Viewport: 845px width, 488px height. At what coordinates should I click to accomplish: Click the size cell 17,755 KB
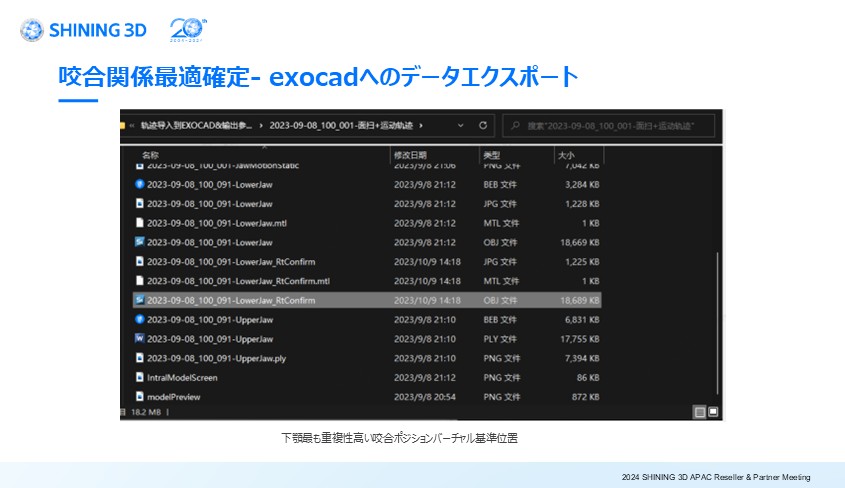(x=580, y=339)
